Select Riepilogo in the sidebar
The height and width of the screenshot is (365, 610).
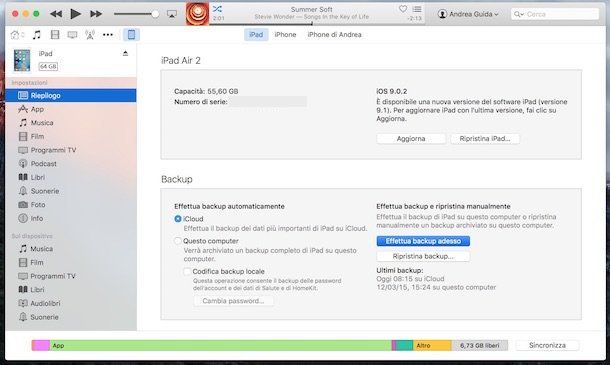point(71,95)
